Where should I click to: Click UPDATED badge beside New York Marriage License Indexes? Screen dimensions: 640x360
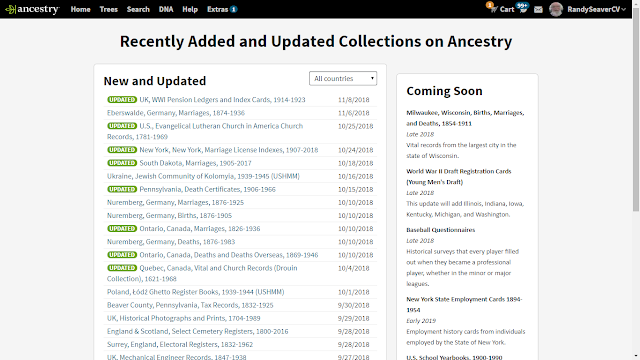point(122,150)
